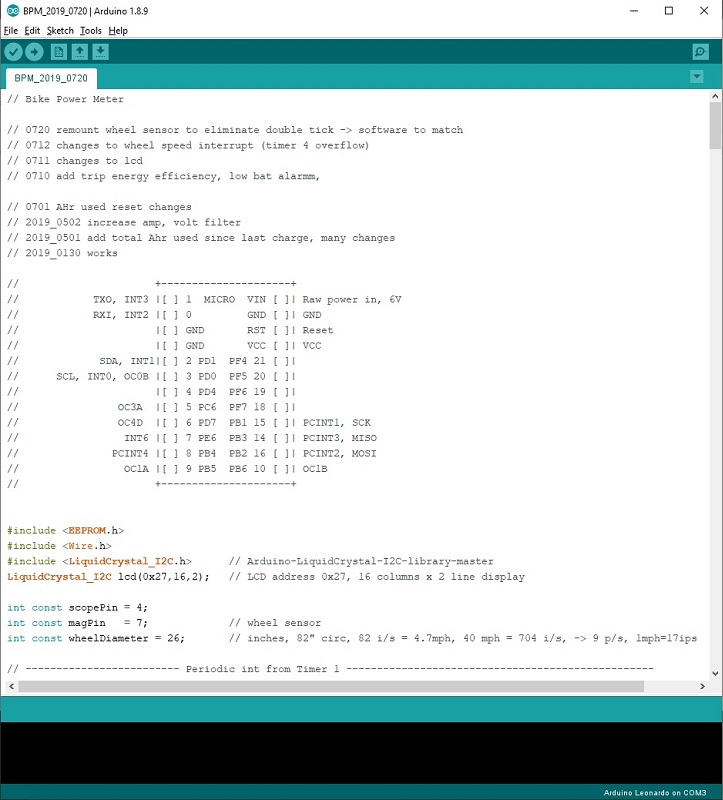Screen dimensions: 723x800
Task: Click the '// wheel sensor' comment
Action: tap(275, 622)
